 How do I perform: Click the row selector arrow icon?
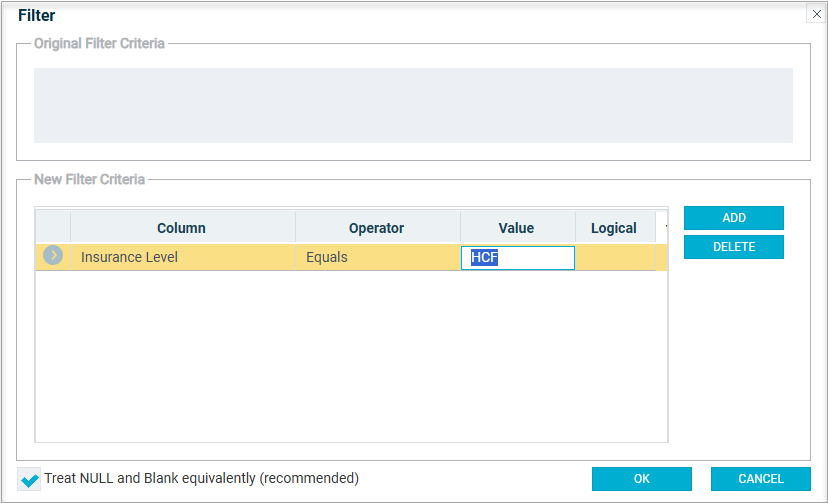click(53, 255)
